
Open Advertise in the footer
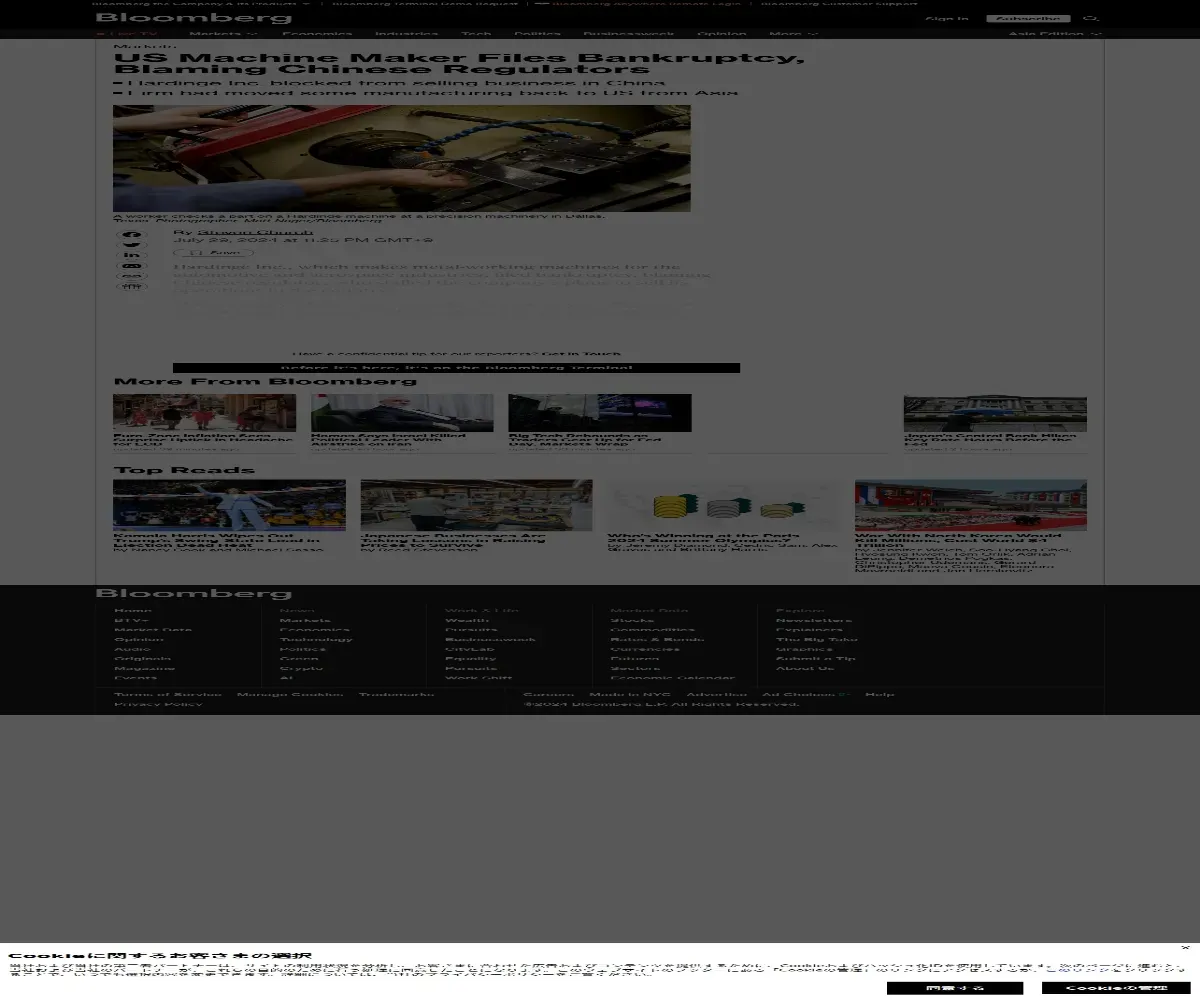(716, 694)
